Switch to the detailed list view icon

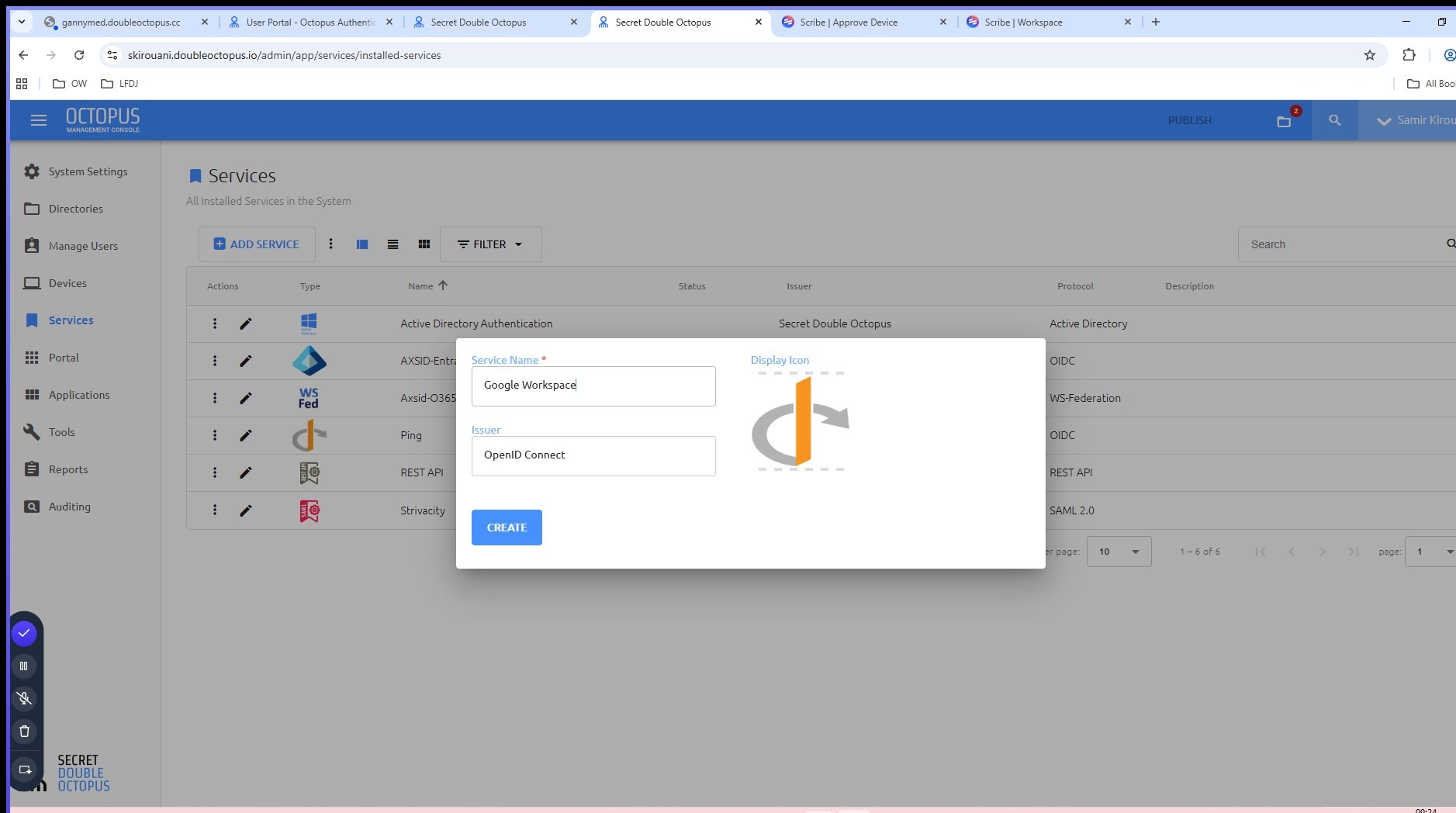[362, 244]
